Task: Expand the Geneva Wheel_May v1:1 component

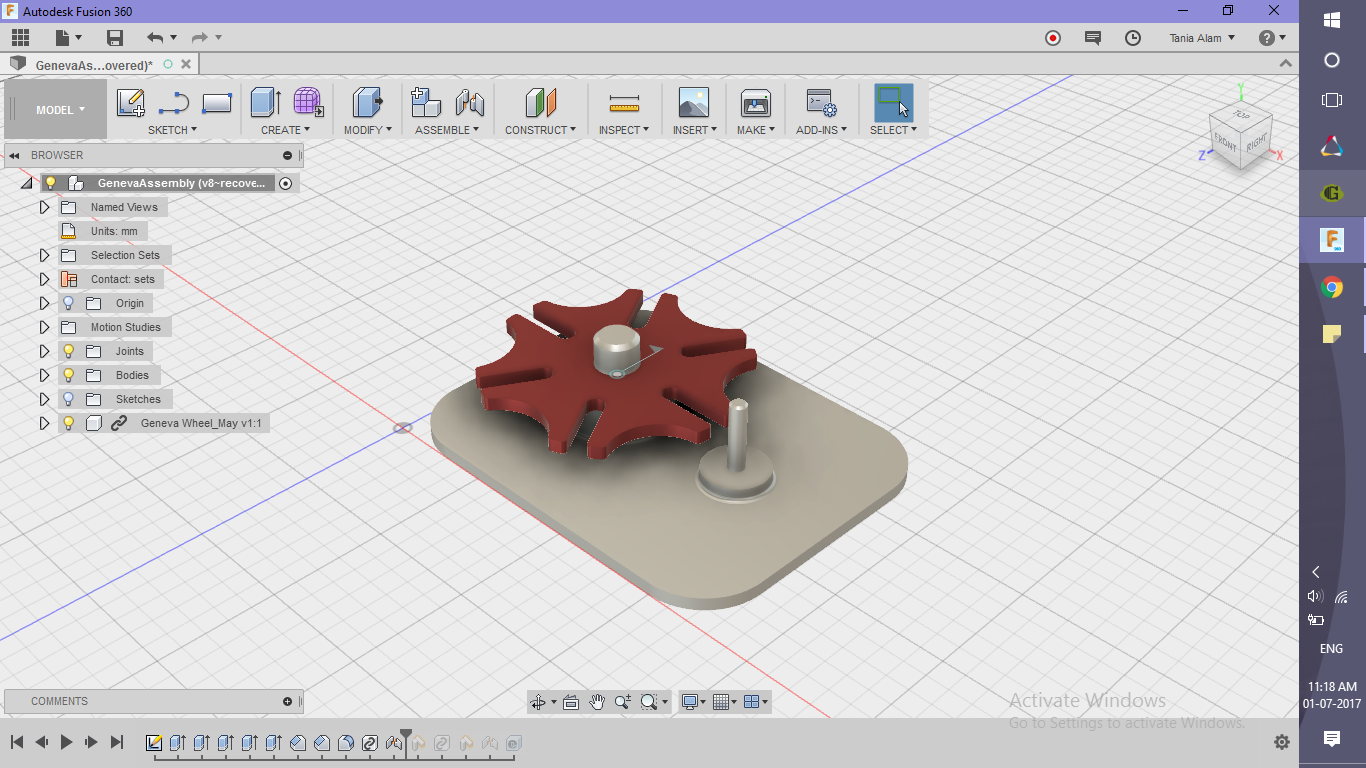Action: point(44,423)
